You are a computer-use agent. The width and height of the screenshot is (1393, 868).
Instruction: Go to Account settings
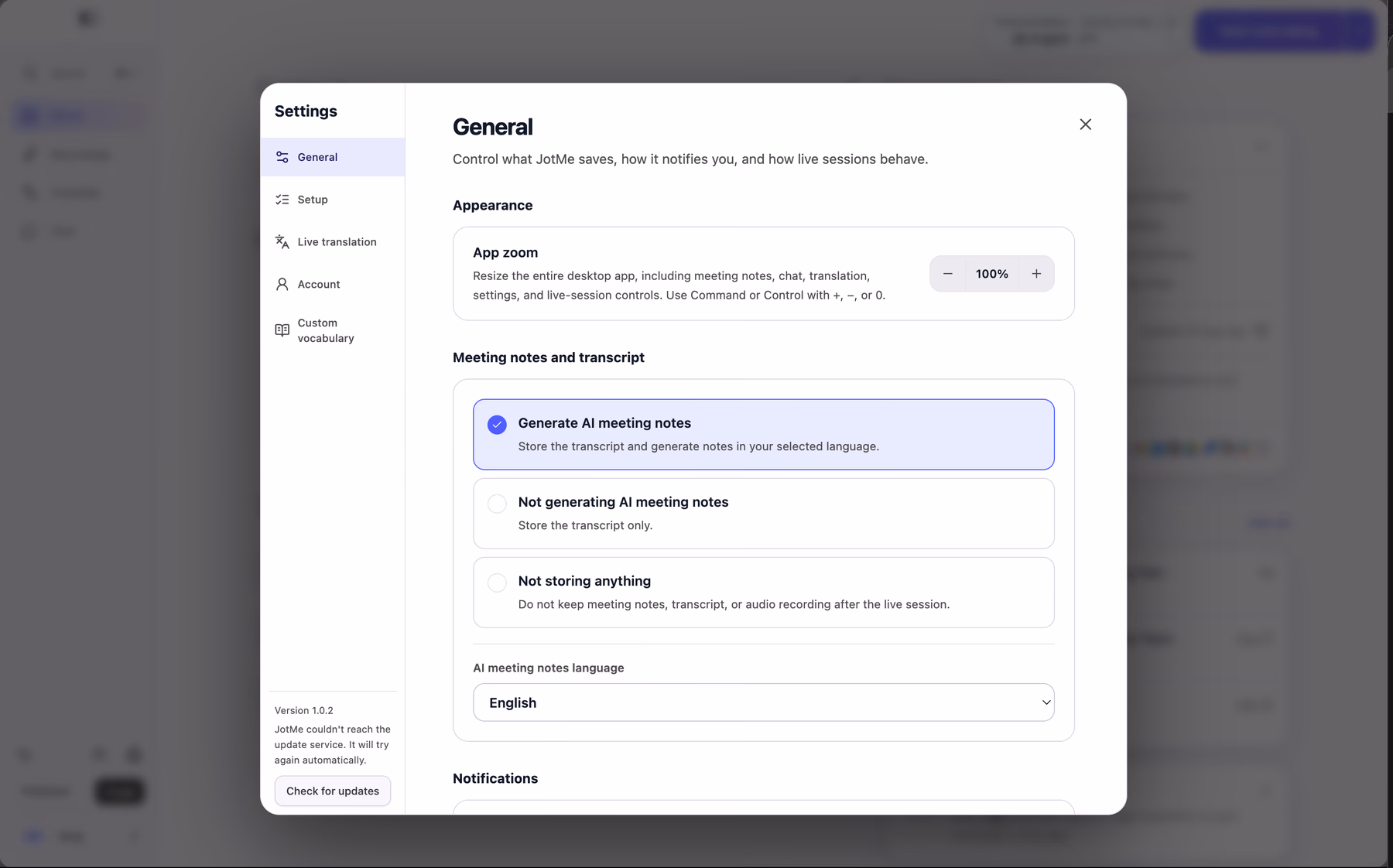tap(332, 285)
